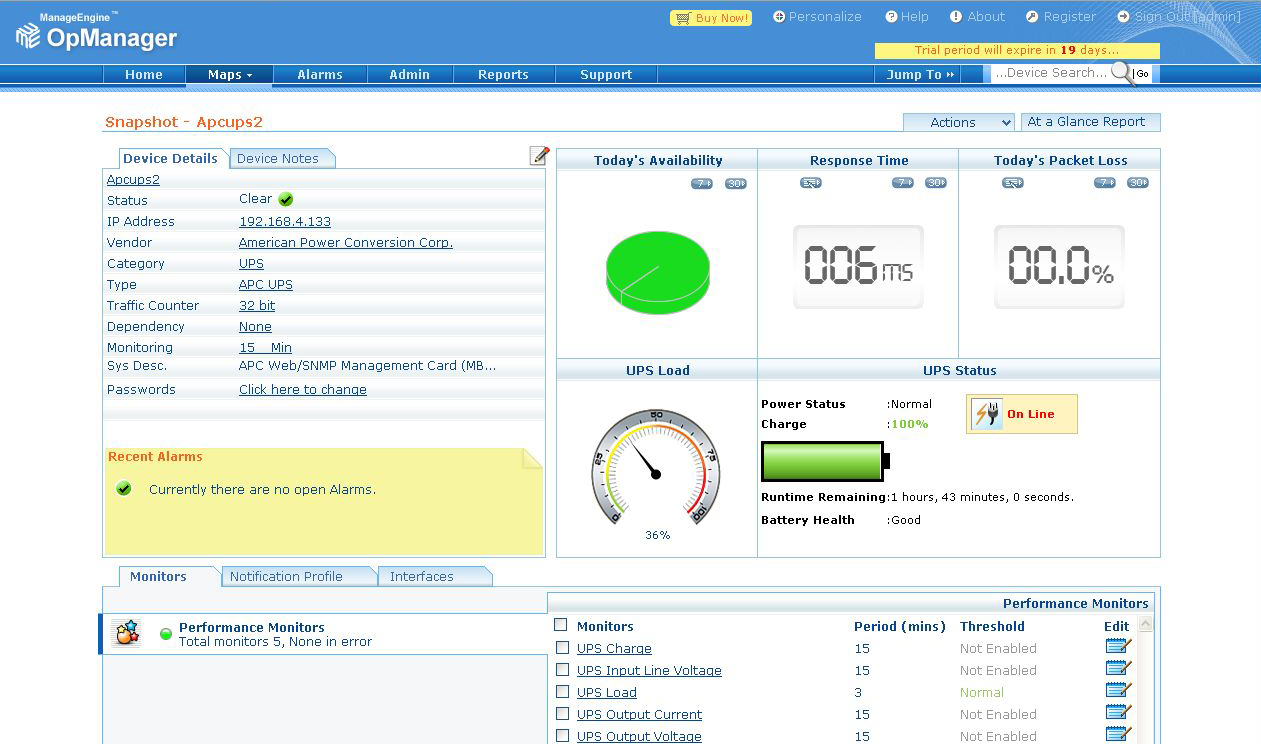Switch to the Notification Profile tab

click(298, 576)
